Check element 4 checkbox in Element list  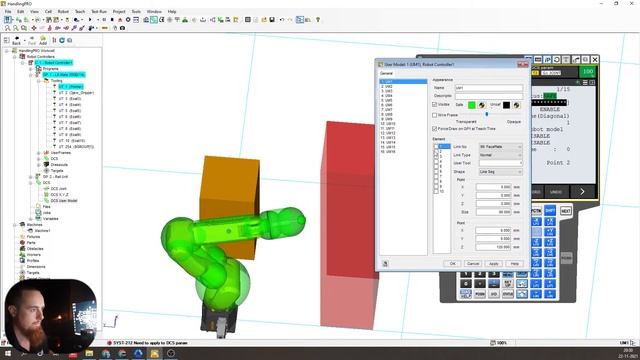436,161
